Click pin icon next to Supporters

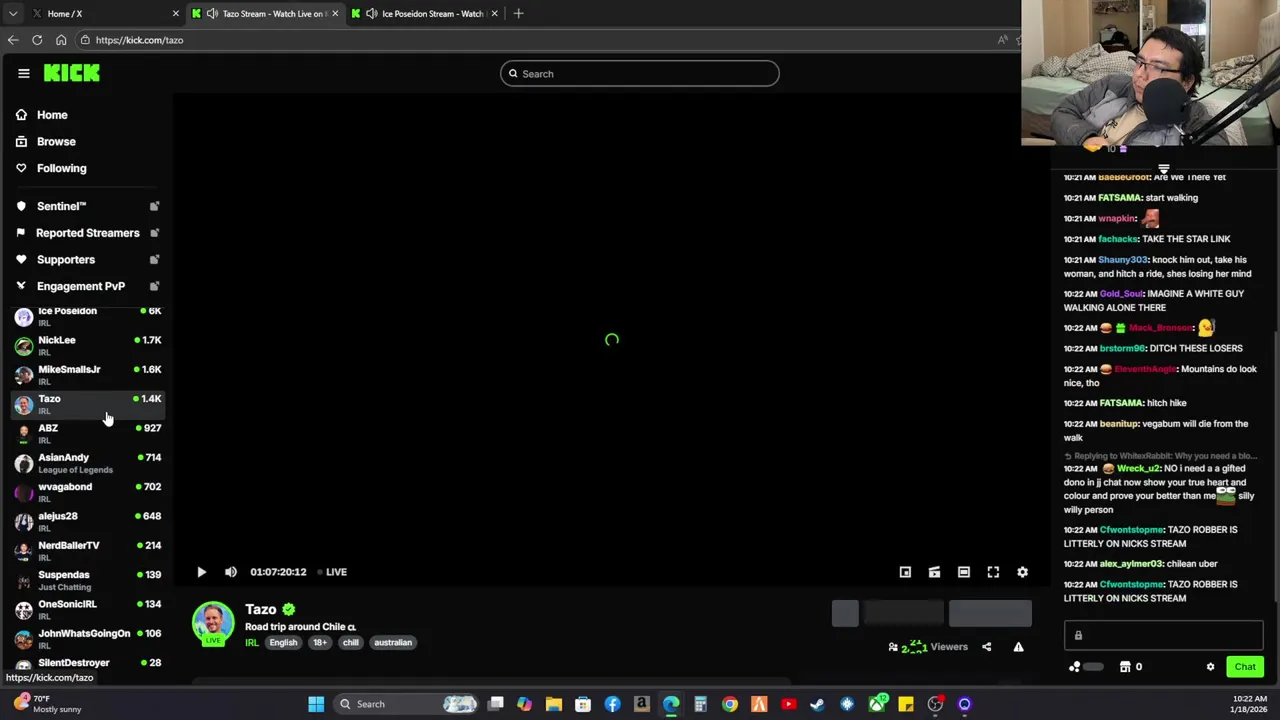(x=154, y=260)
